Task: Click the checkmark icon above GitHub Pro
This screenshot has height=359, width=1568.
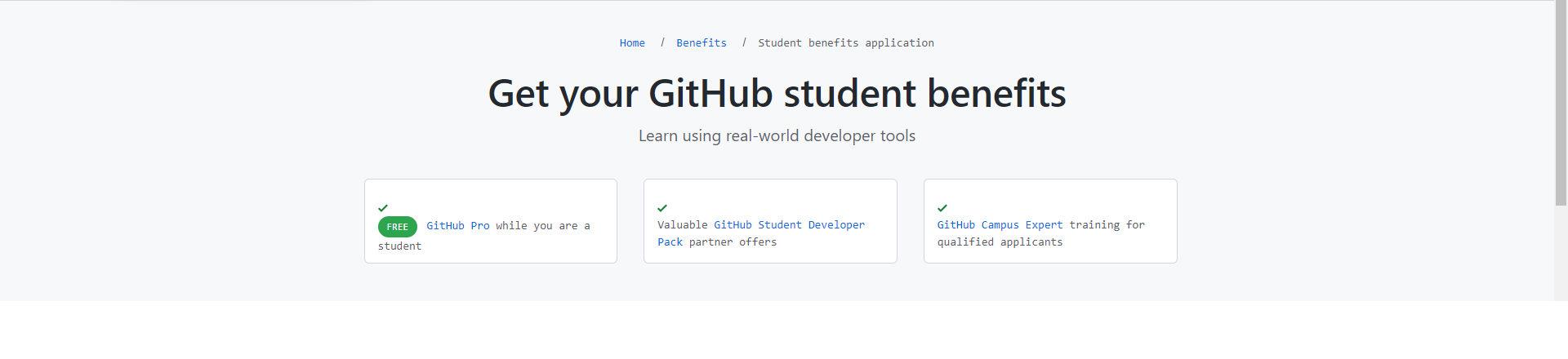Action: pos(383,208)
